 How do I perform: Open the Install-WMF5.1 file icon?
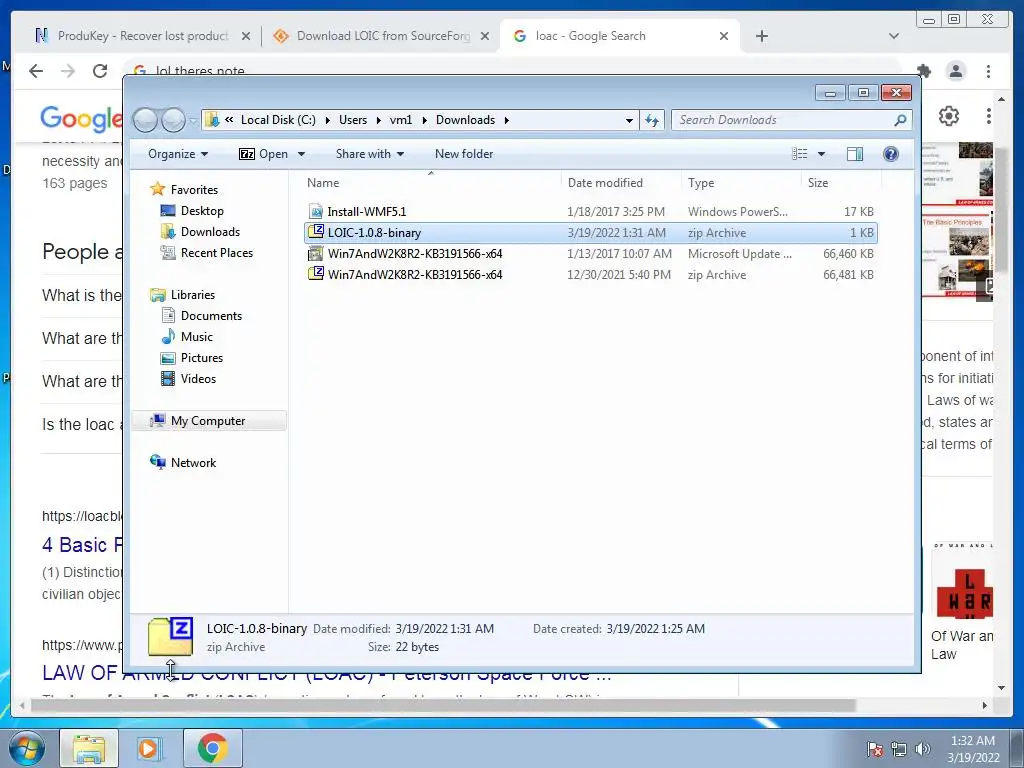tap(316, 212)
